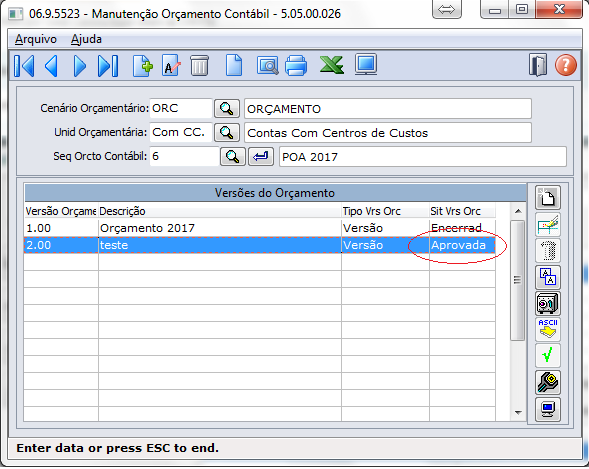Click the Descrição column header

(220, 211)
